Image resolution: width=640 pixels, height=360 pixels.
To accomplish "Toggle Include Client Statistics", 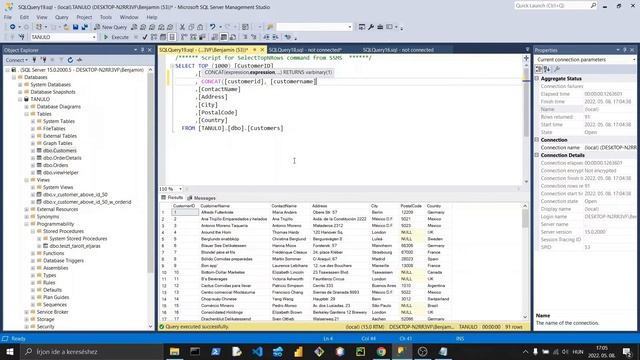I will [x=202, y=37].
